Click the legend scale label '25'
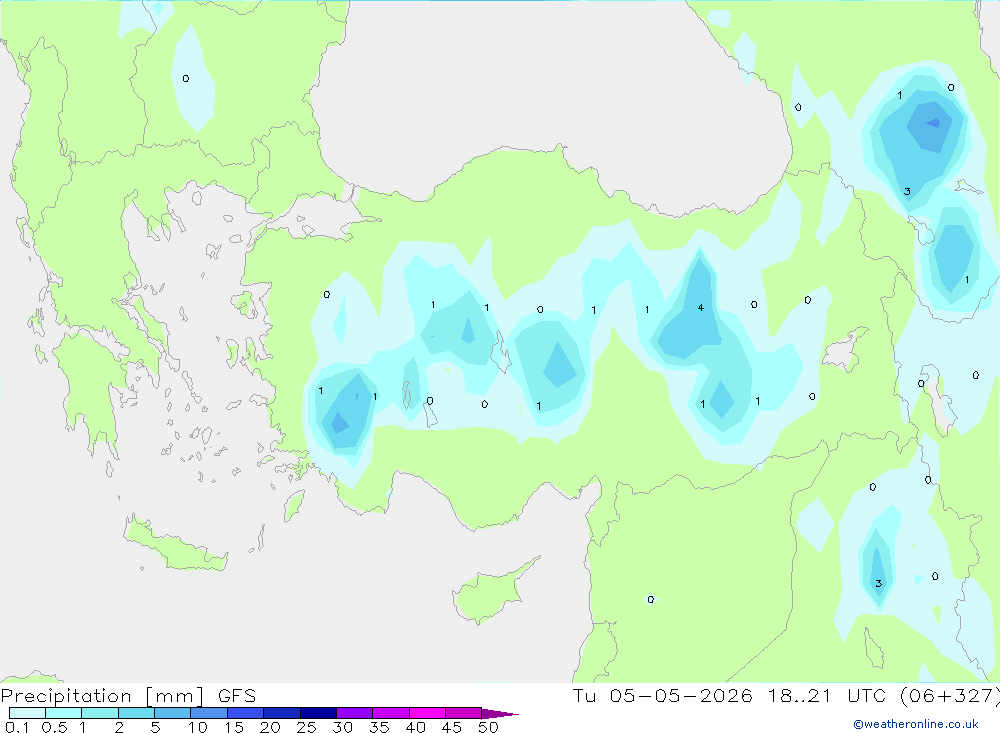The image size is (1000, 733). point(307,727)
